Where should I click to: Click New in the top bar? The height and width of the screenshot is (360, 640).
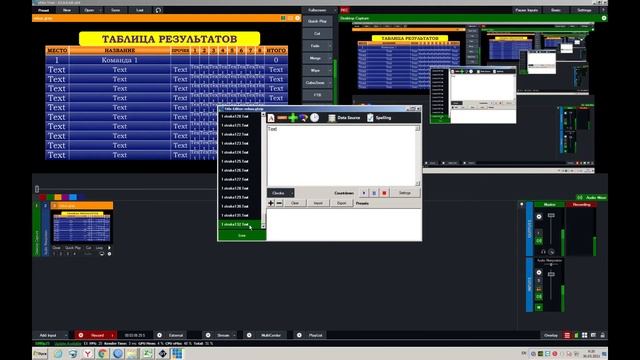coord(67,10)
